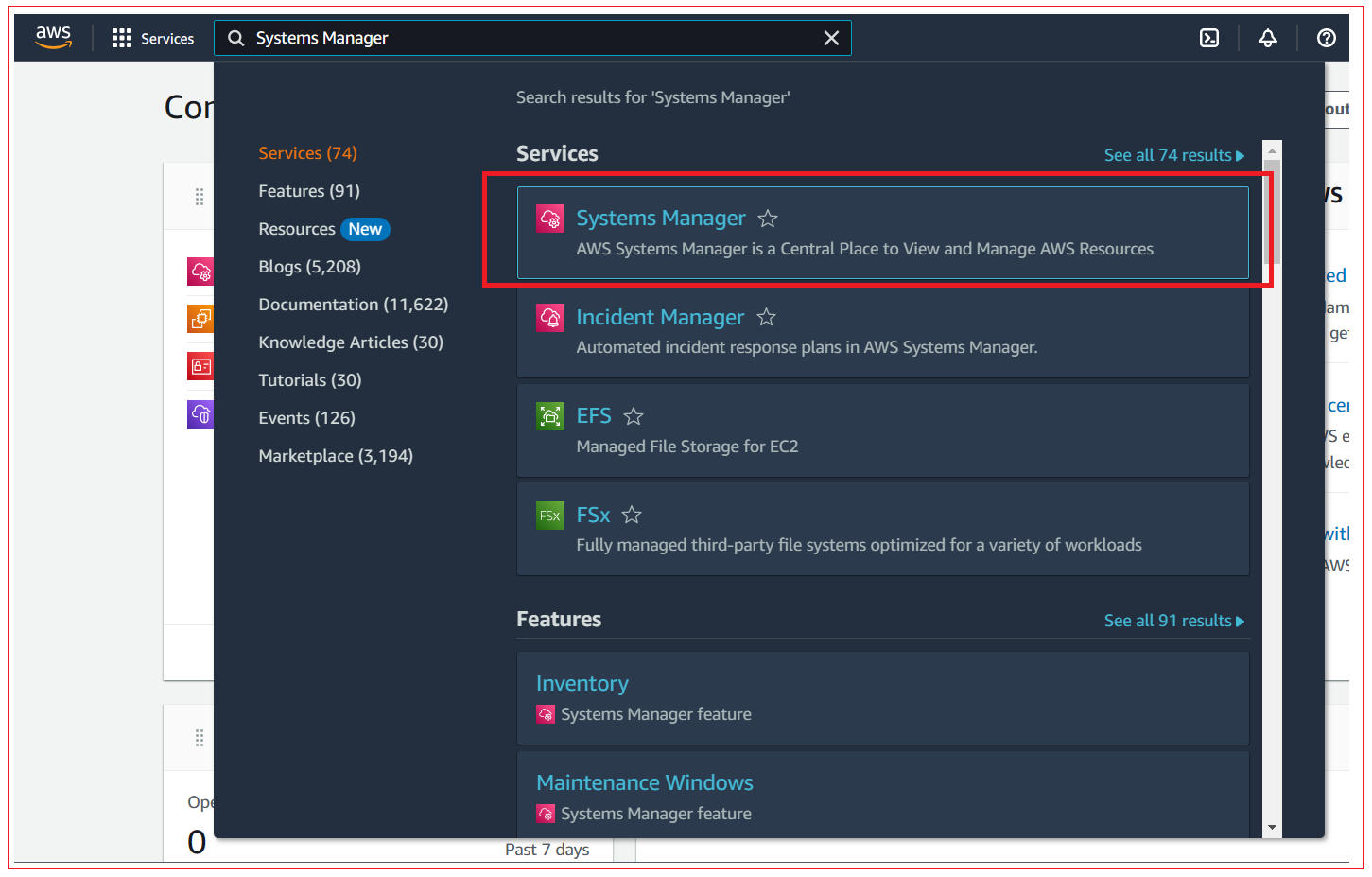Click the 'Past 7 days' label
The height and width of the screenshot is (877, 1372).
click(547, 850)
